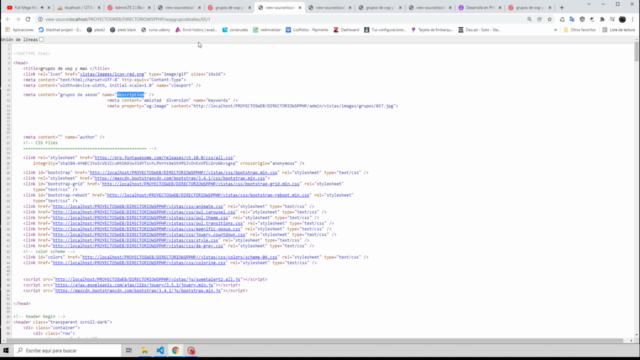Follow the fontawesome all.css stylesheet link
The height and width of the screenshot is (360, 640).
164,158
